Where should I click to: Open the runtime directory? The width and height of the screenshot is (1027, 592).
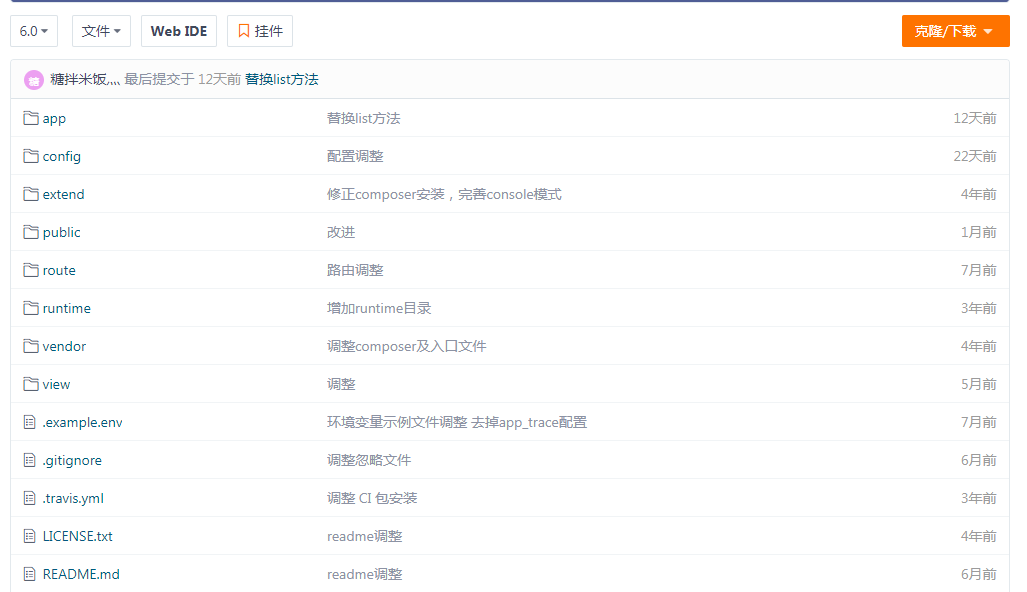click(x=67, y=308)
